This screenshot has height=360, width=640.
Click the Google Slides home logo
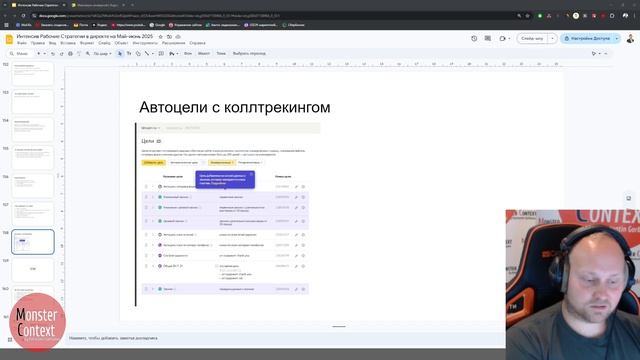pos(9,39)
